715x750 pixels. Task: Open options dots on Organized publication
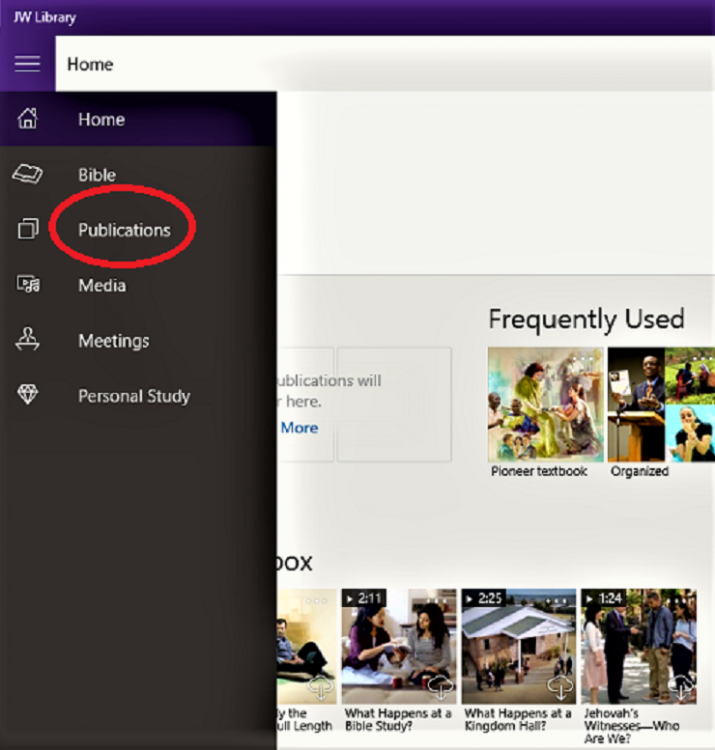(x=704, y=358)
